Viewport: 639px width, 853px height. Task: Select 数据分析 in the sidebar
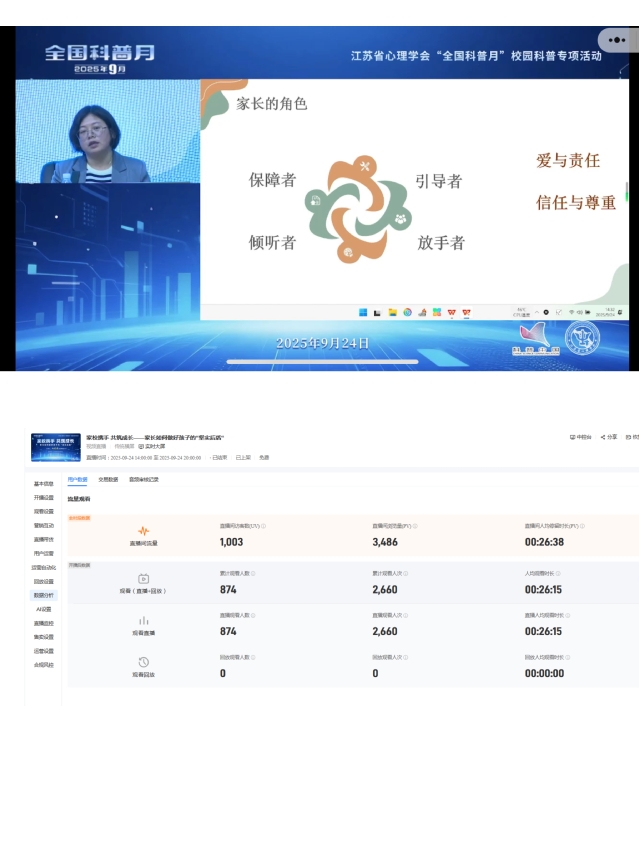(x=43, y=595)
